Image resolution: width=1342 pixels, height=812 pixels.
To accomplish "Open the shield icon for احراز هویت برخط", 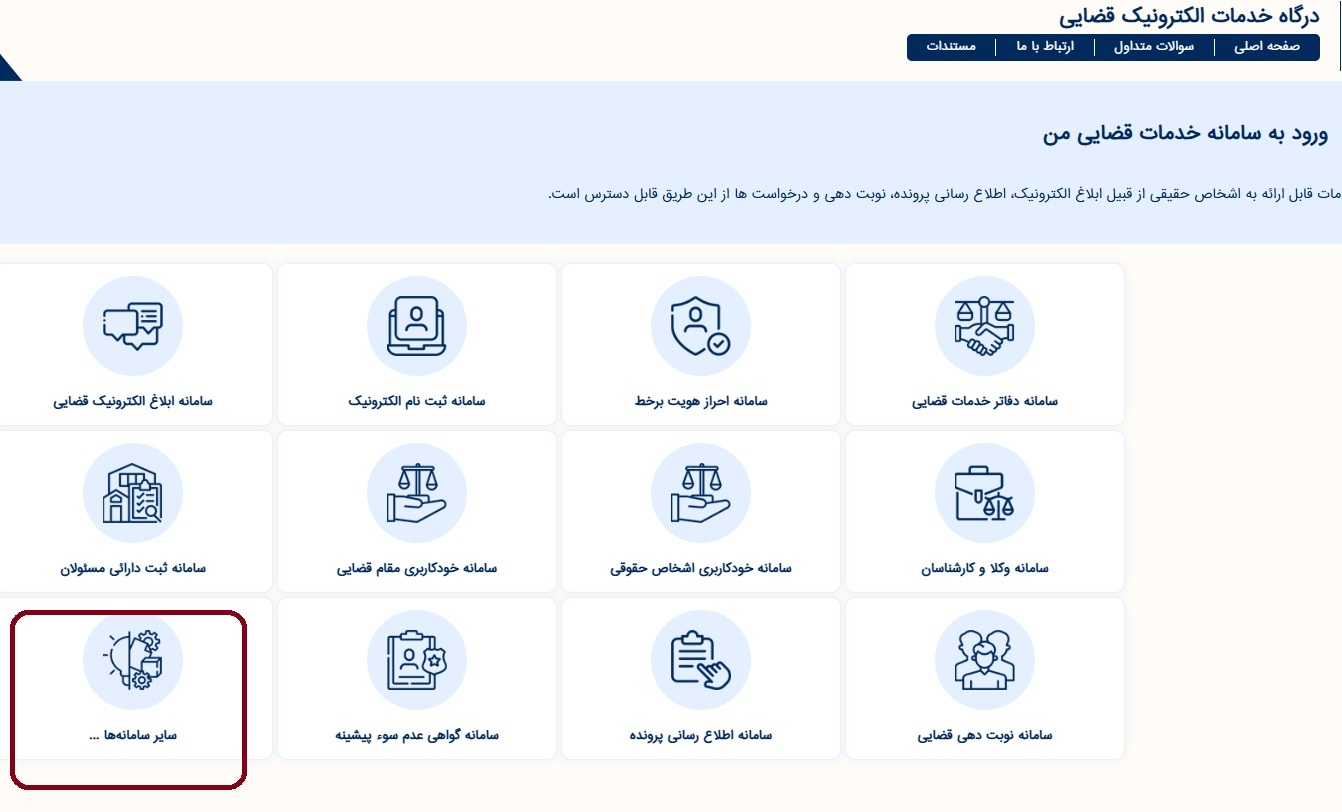I will (x=700, y=326).
